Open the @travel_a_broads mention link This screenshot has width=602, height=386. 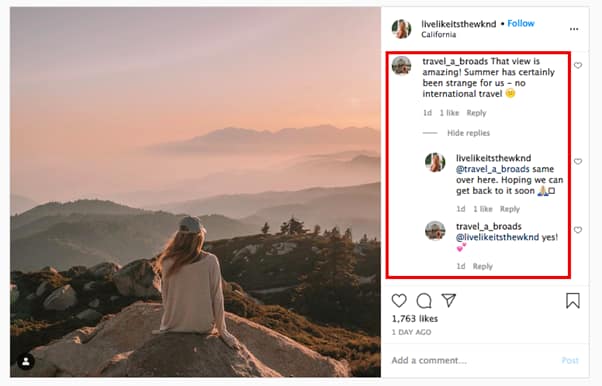coord(493,169)
